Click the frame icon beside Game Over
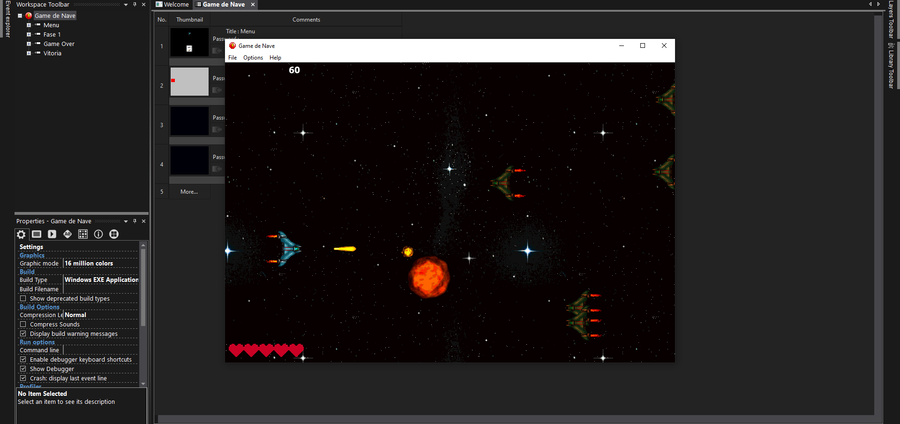 (x=38, y=44)
